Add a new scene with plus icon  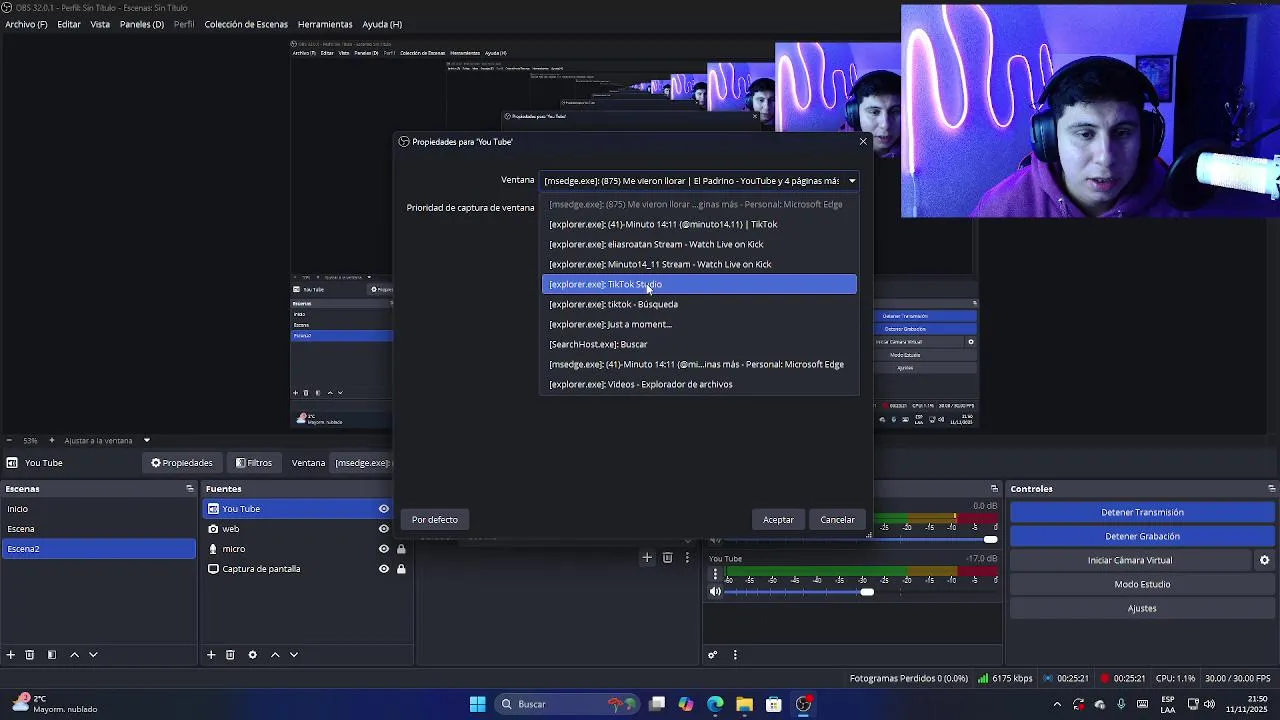pyautogui.click(x=10, y=655)
